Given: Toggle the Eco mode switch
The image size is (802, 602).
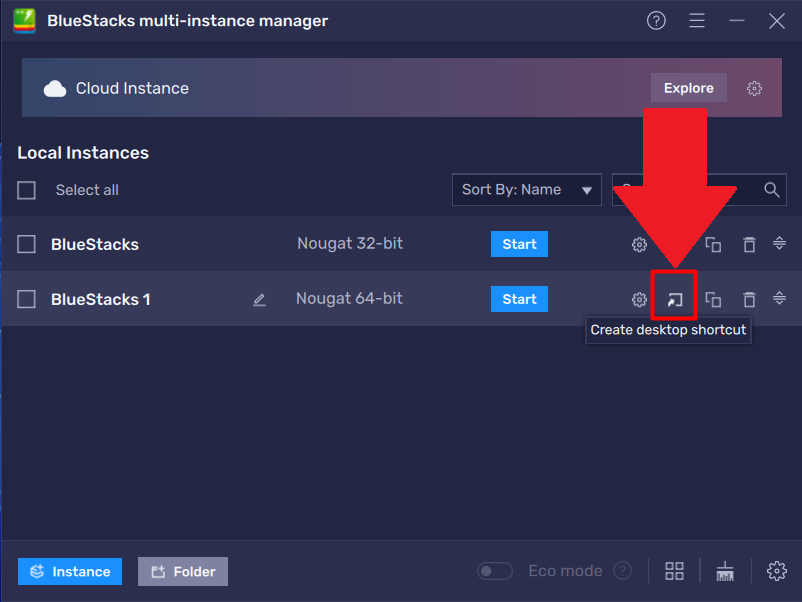Looking at the screenshot, I should point(495,571).
